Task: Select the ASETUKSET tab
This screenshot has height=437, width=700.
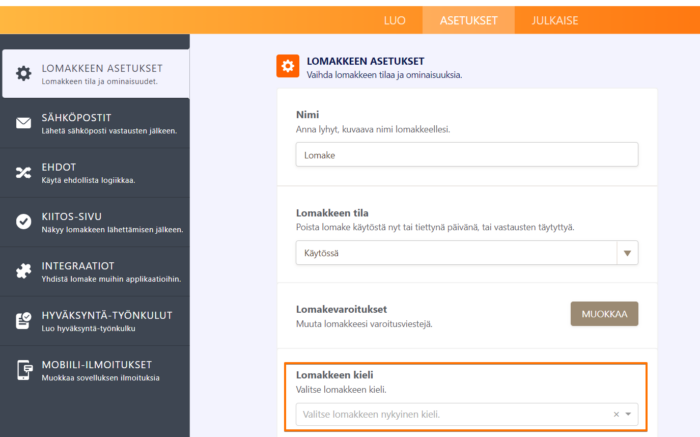Action: click(x=469, y=20)
